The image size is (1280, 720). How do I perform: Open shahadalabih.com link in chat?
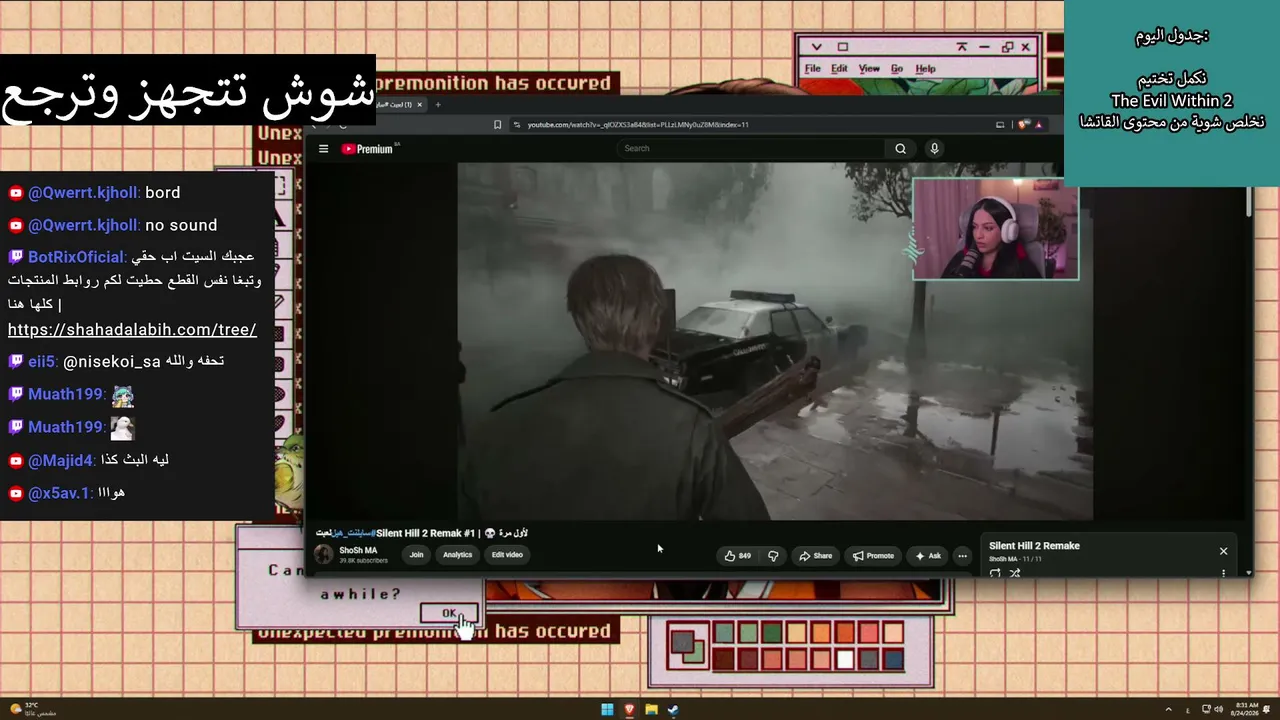tap(132, 330)
